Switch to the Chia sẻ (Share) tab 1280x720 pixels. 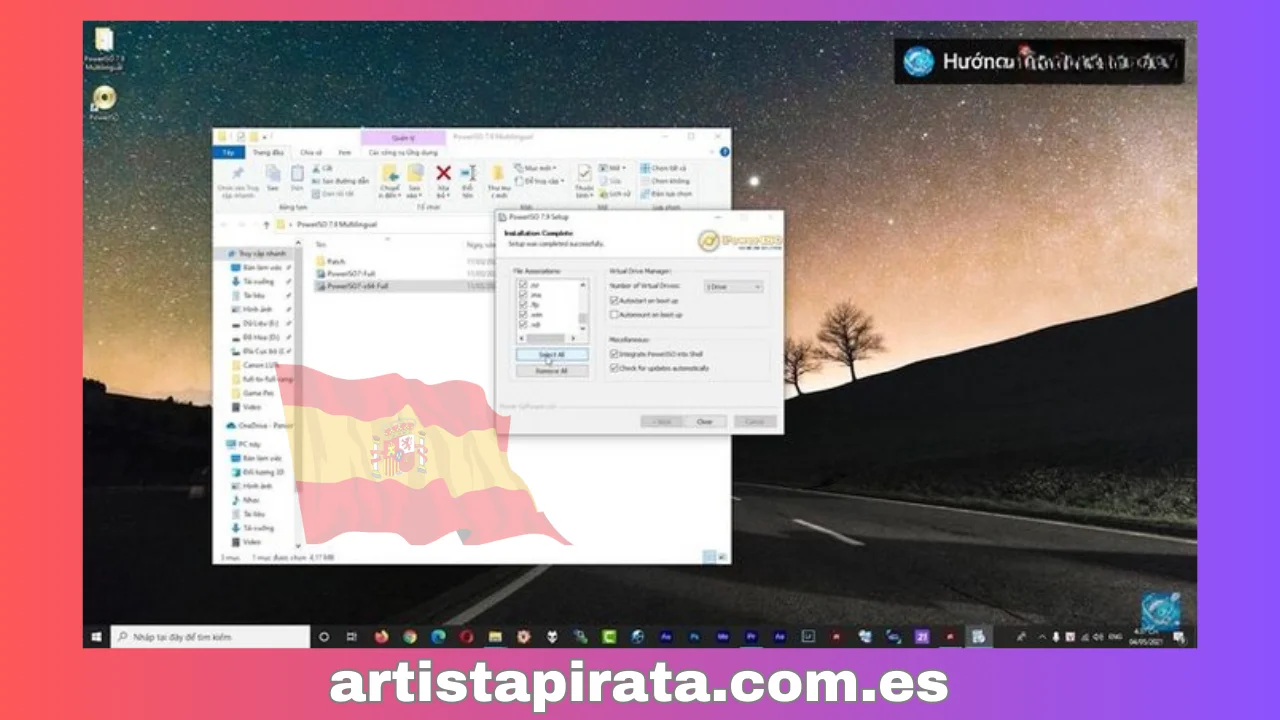point(311,152)
